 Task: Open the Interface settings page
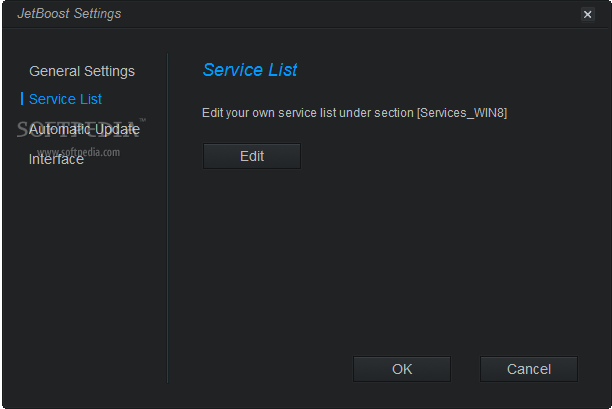click(56, 159)
